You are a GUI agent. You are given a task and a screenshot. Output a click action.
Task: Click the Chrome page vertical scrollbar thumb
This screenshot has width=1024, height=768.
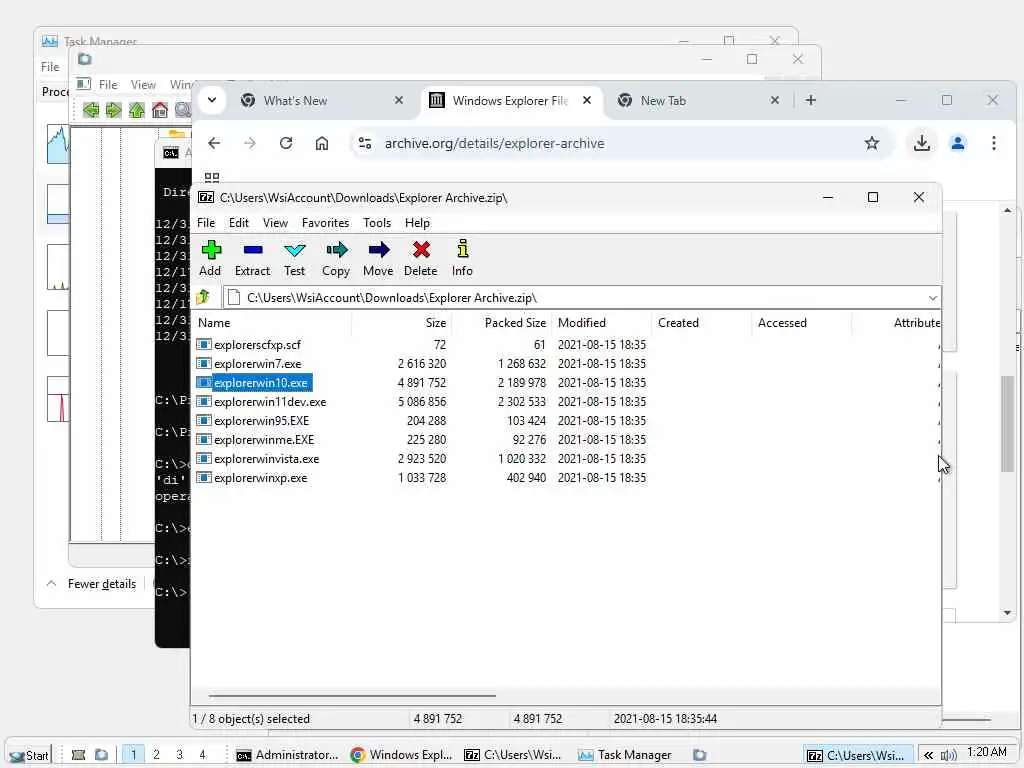(x=1007, y=423)
